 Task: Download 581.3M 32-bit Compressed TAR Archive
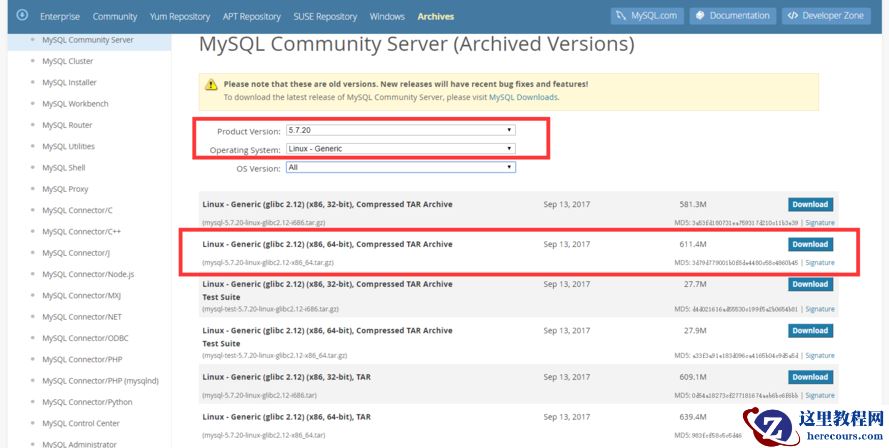click(810, 204)
